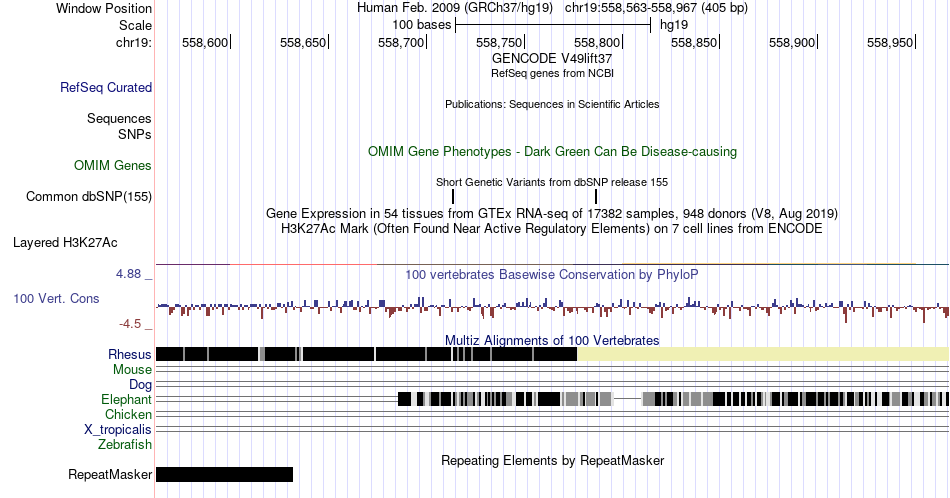The width and height of the screenshot is (950, 498).
Task: Select the Dog alignment label
Action: (140, 385)
